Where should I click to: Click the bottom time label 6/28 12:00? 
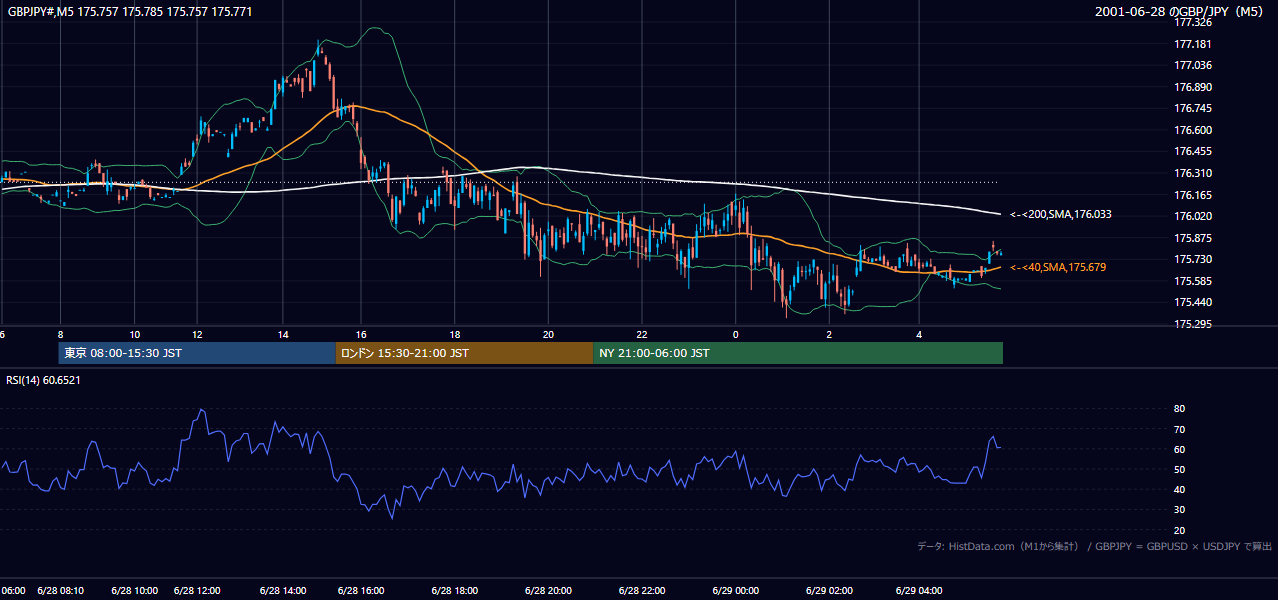click(197, 590)
